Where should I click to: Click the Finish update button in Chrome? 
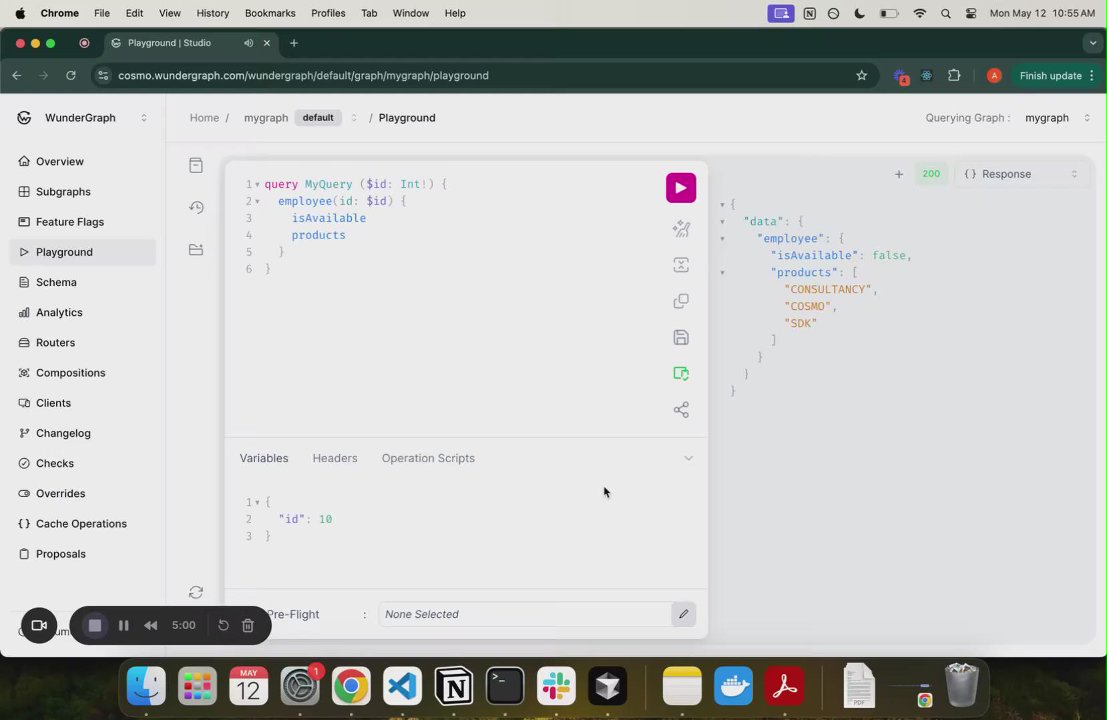(1057, 76)
